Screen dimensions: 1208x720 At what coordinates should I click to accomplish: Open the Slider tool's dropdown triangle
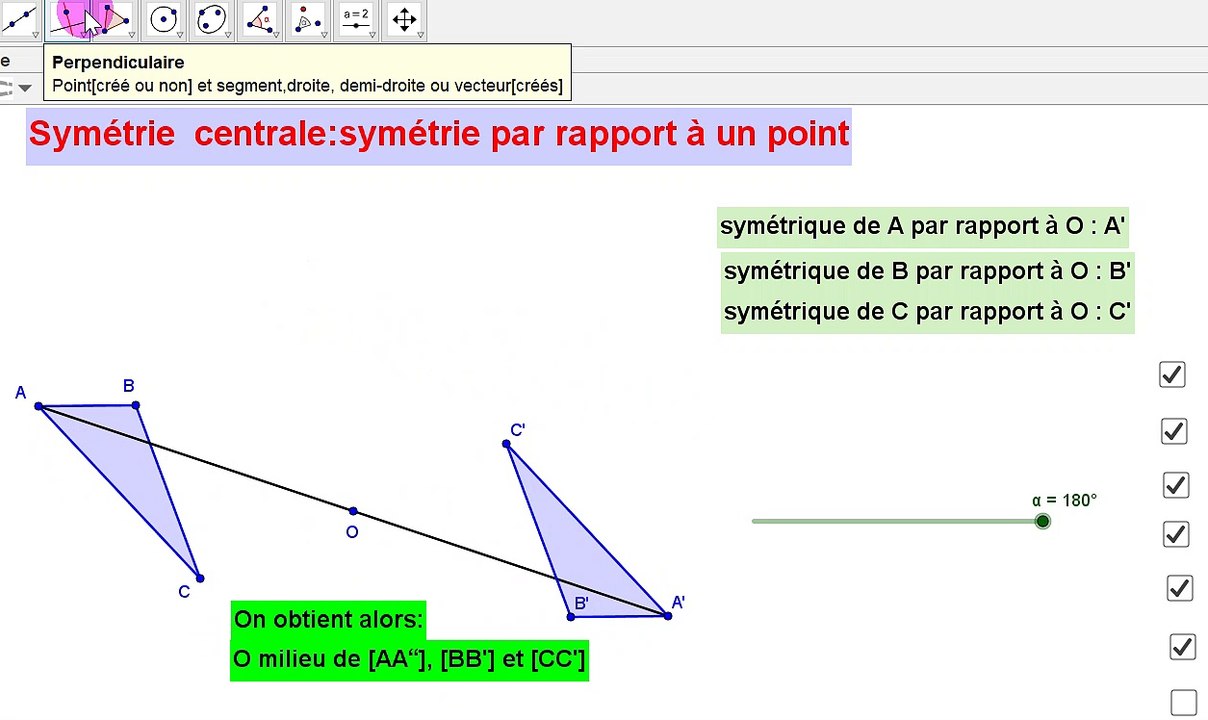(x=372, y=35)
